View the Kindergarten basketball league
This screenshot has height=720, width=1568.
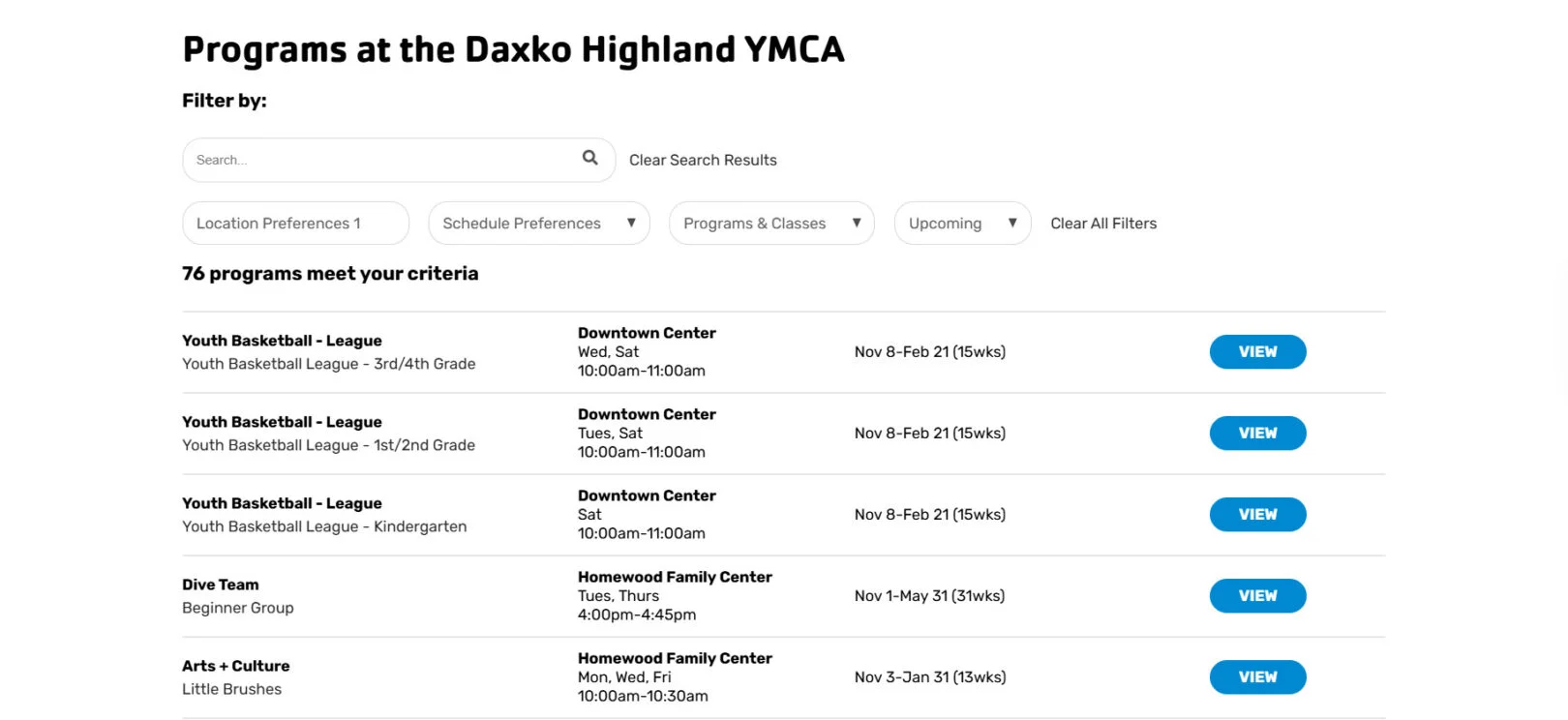tap(1257, 515)
